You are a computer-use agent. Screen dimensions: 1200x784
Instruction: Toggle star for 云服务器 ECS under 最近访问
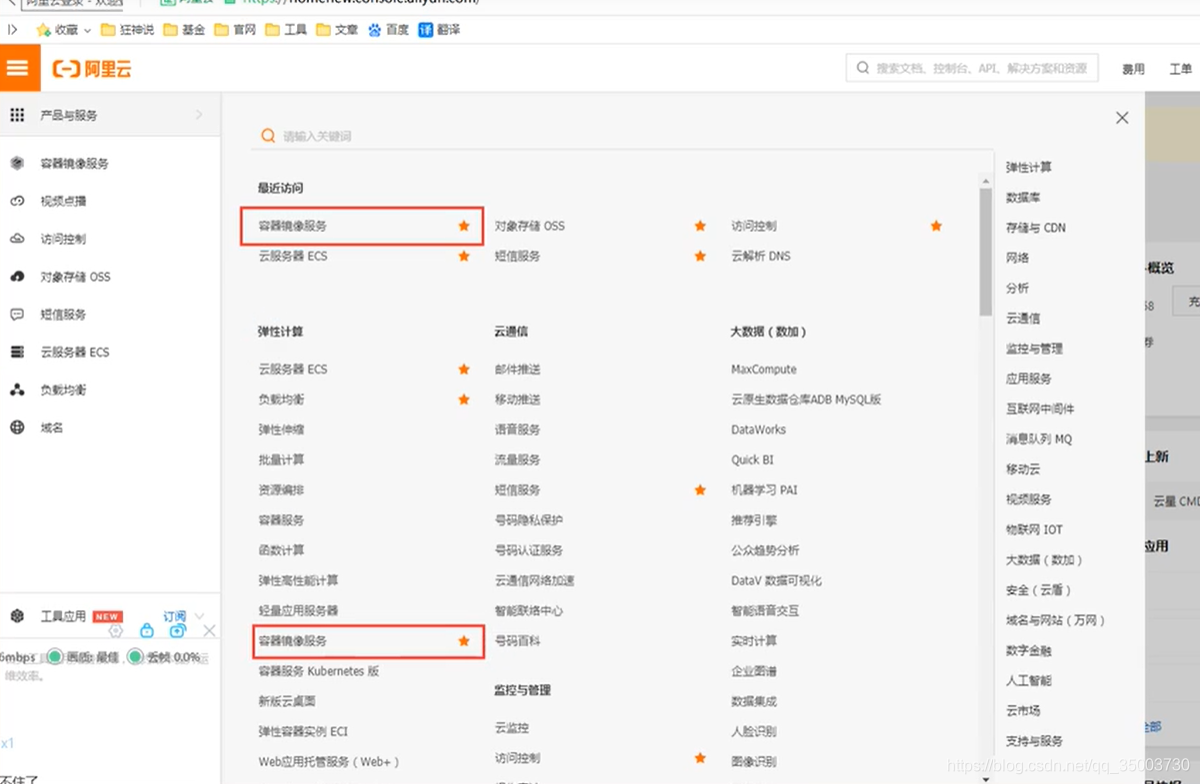(464, 256)
